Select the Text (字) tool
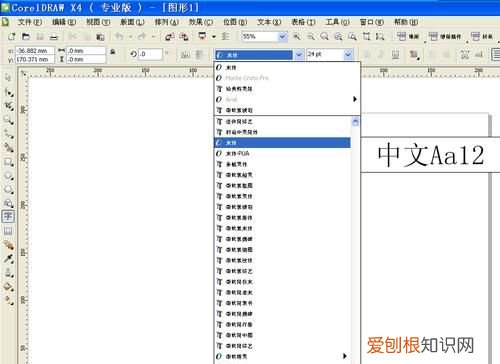Screen dimensions: 500x364 point(8,216)
